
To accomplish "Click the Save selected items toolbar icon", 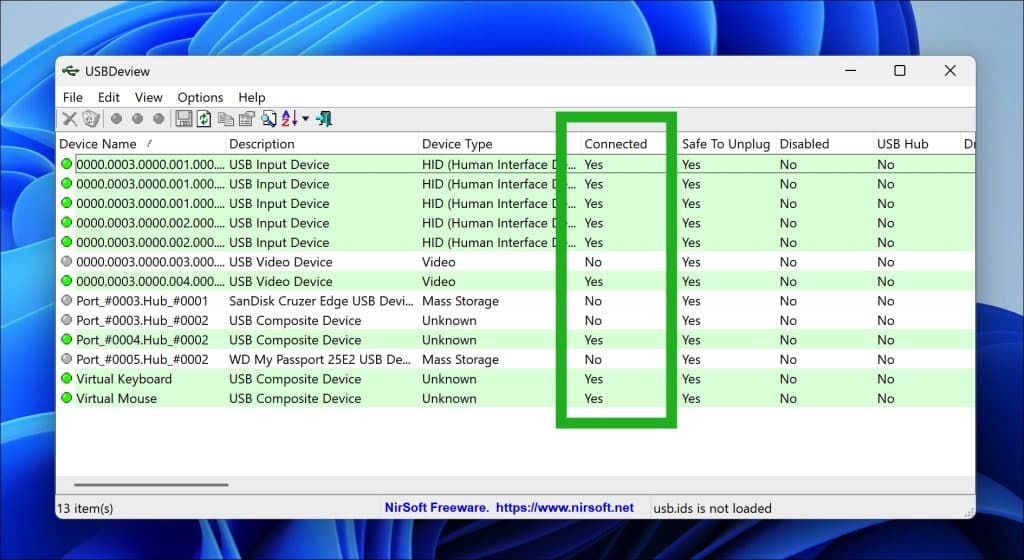I will (184, 119).
